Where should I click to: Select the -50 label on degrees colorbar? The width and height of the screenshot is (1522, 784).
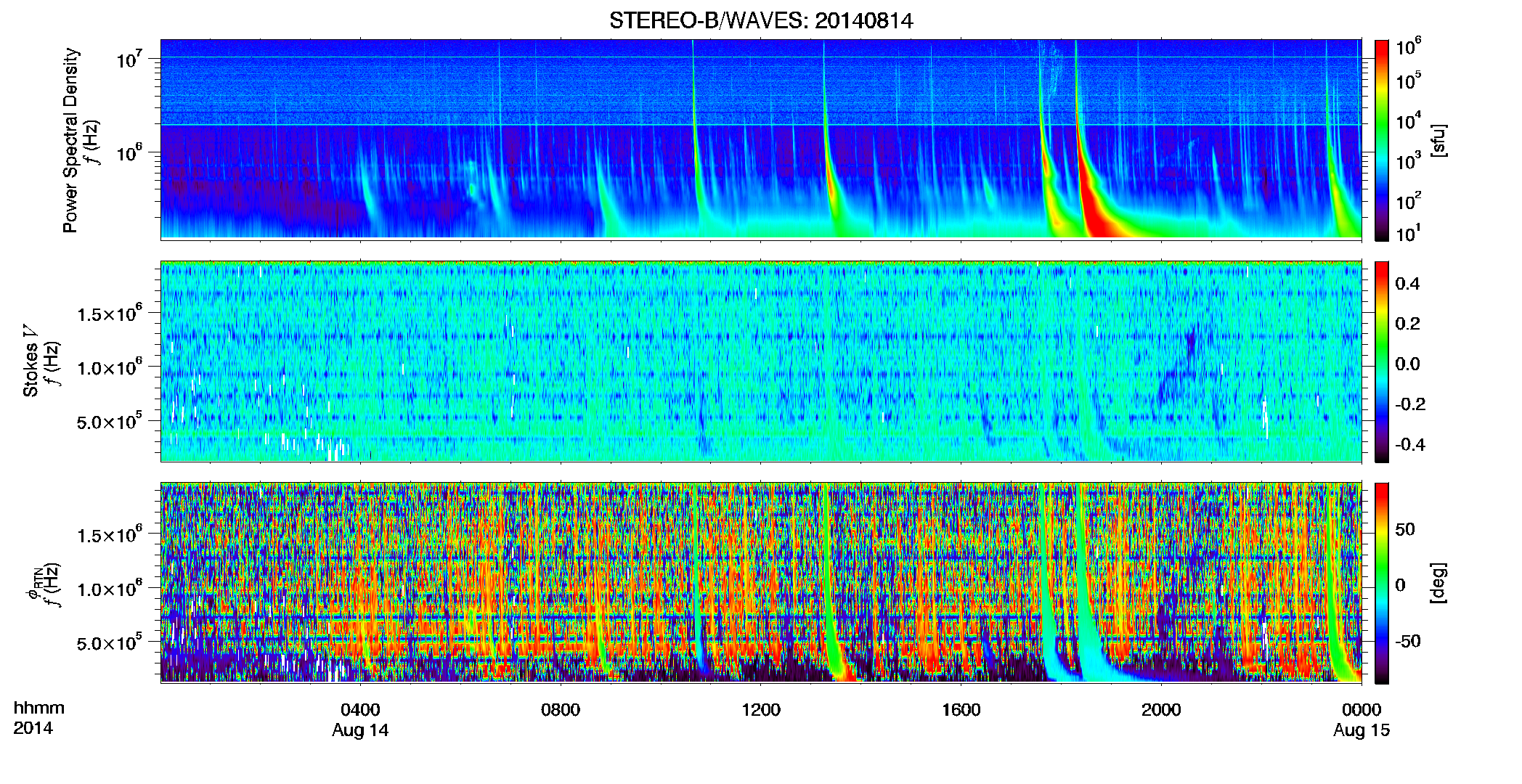[1408, 641]
